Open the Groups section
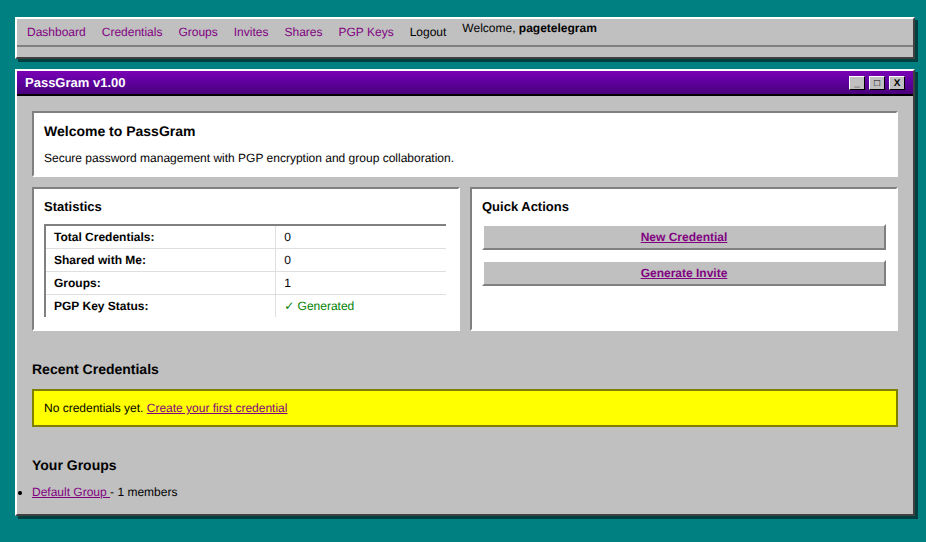The image size is (926, 542). point(198,32)
